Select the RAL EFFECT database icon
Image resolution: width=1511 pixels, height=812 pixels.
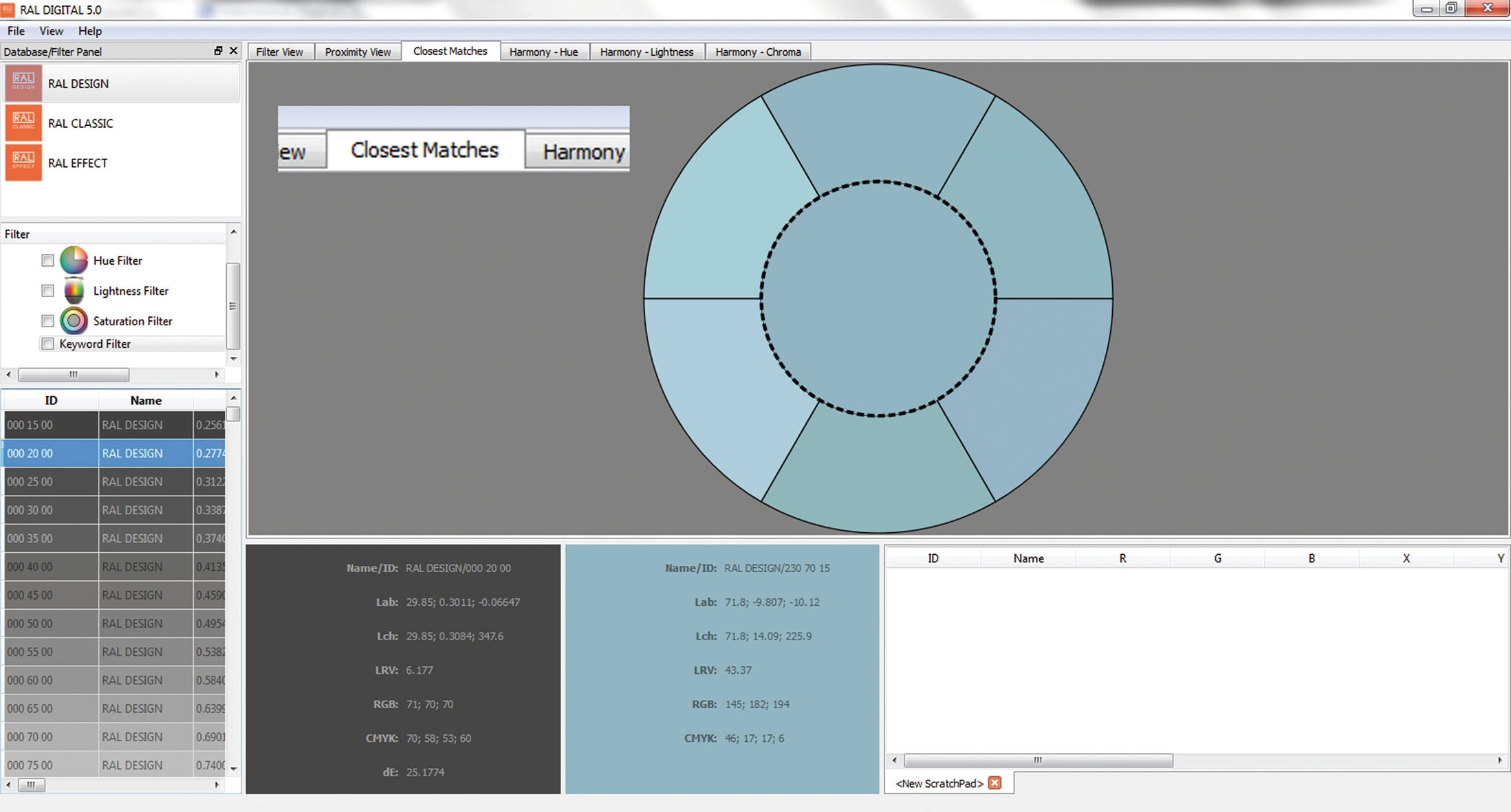(23, 163)
